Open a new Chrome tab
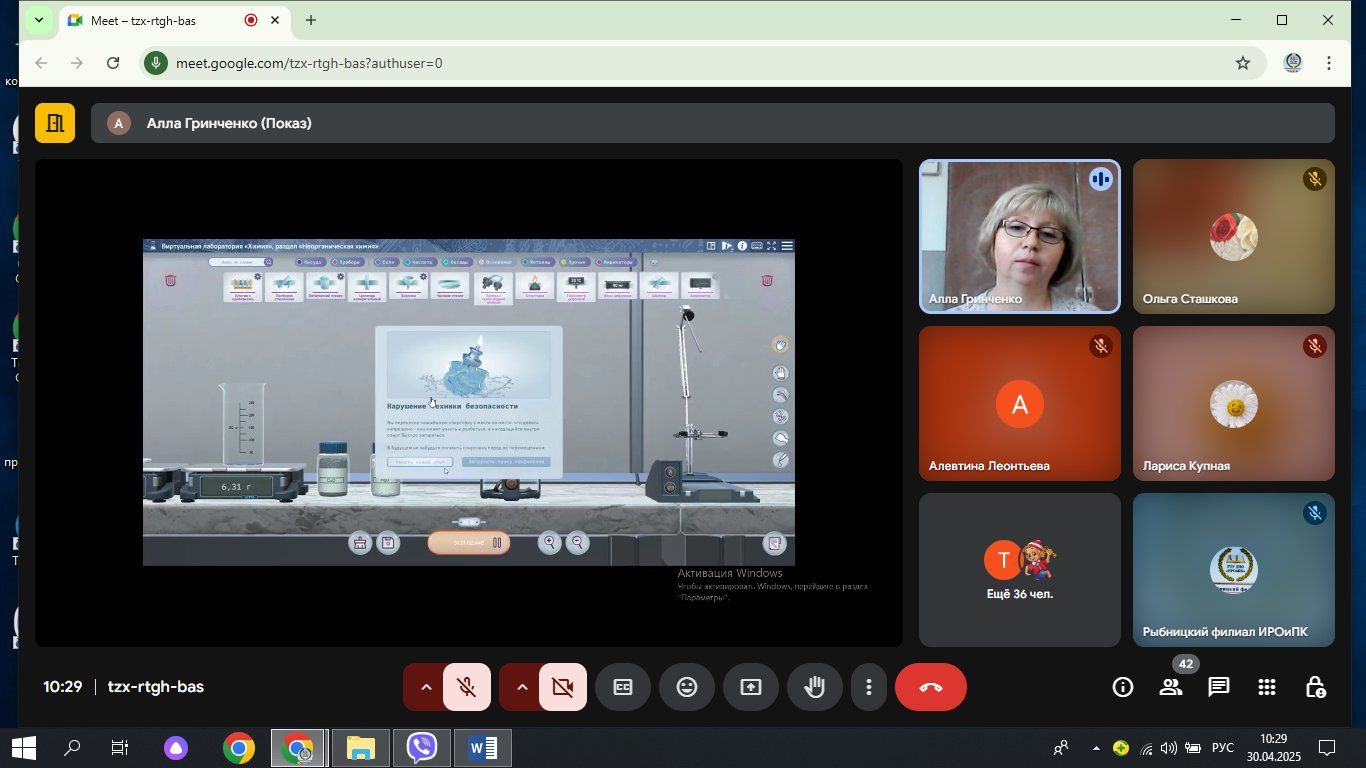The height and width of the screenshot is (768, 1366). [x=311, y=20]
